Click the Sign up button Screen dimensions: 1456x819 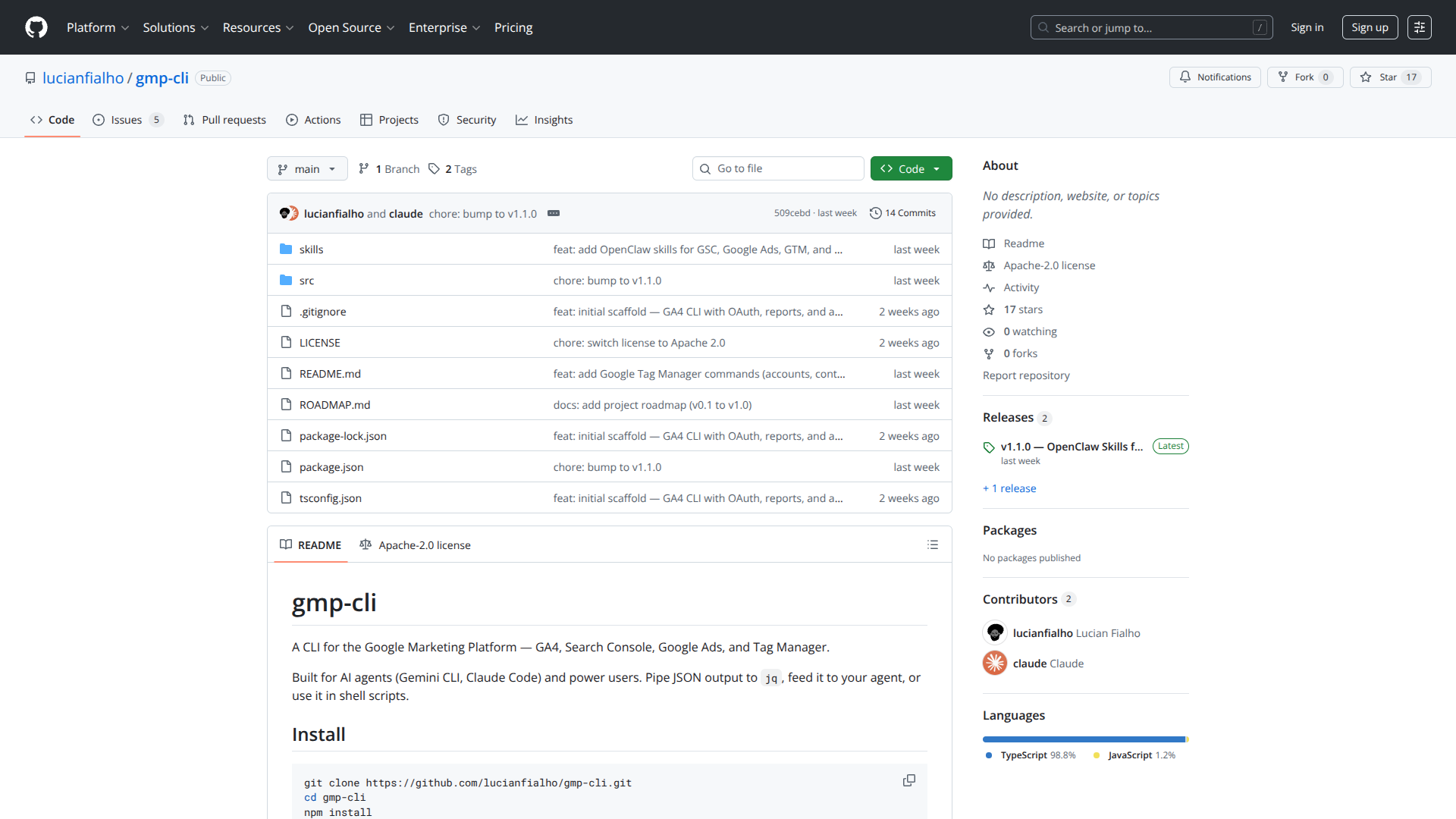click(1370, 27)
